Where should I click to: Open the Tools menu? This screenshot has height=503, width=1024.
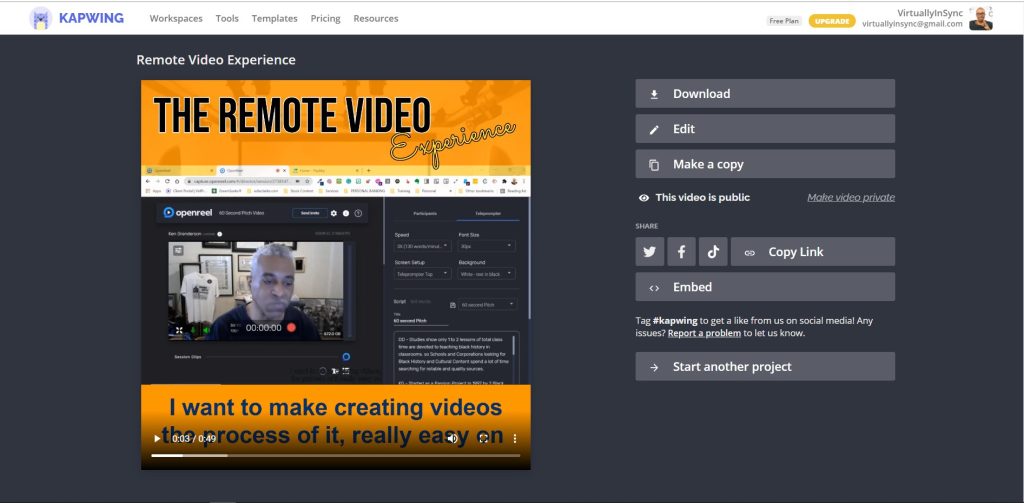point(227,18)
